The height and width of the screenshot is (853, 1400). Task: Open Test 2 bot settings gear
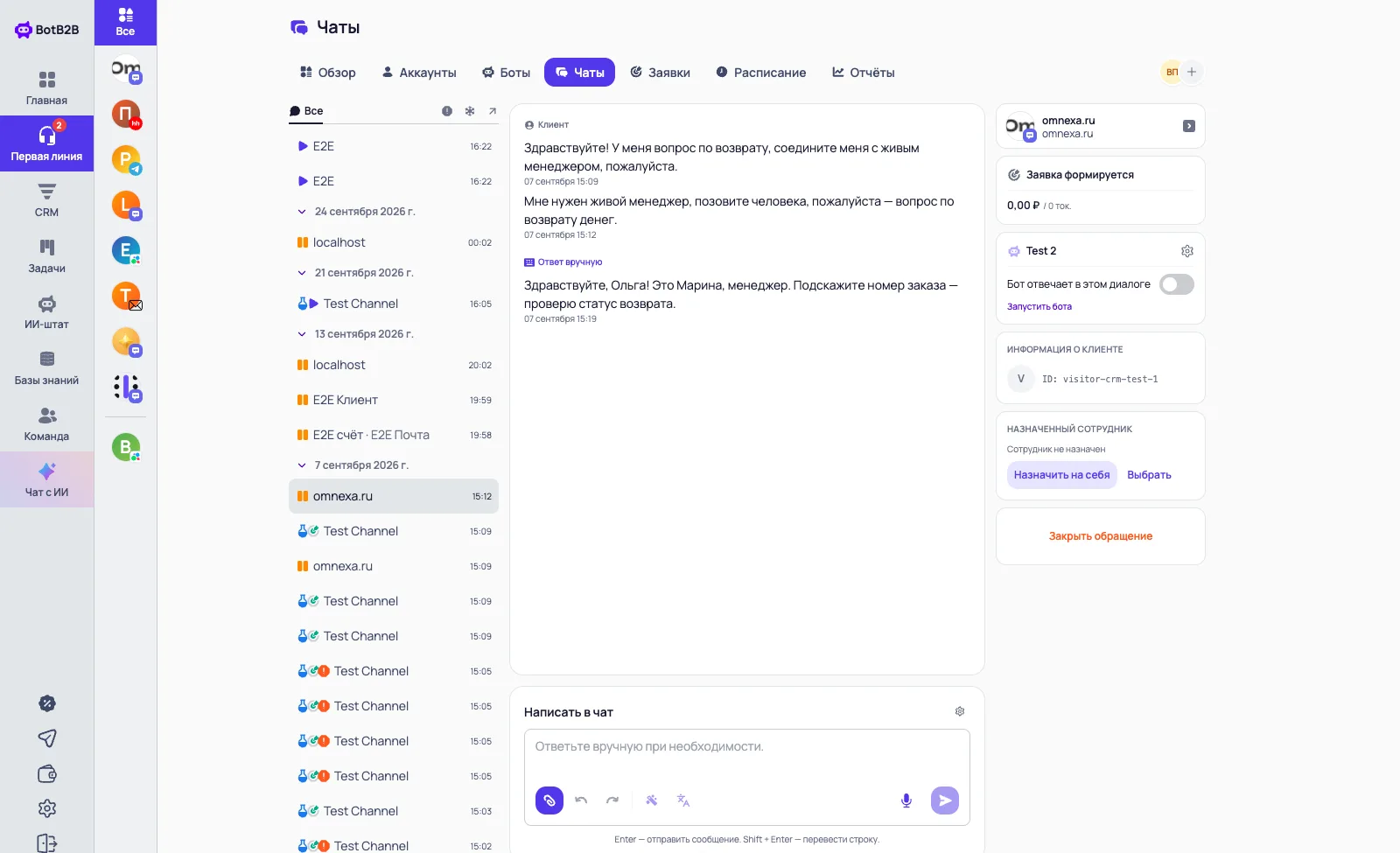[1187, 251]
